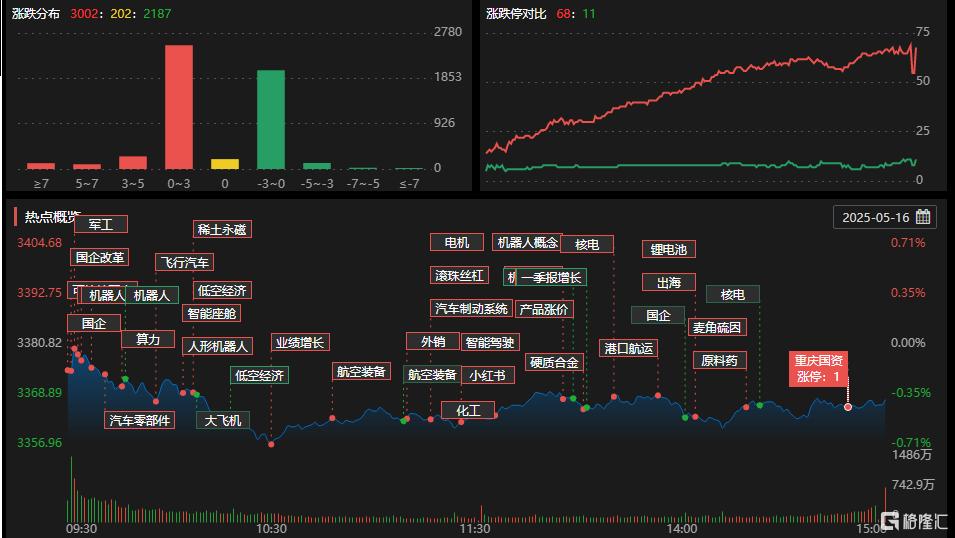
Task: Click the yellow 0 change bar
Action: point(225,164)
